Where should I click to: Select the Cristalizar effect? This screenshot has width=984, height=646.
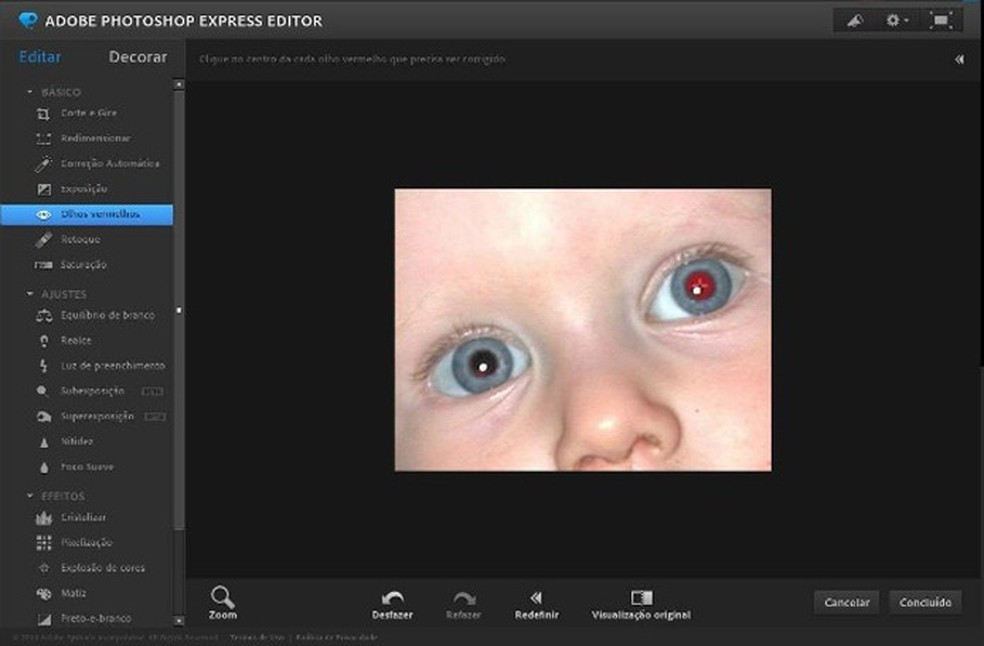click(83, 517)
